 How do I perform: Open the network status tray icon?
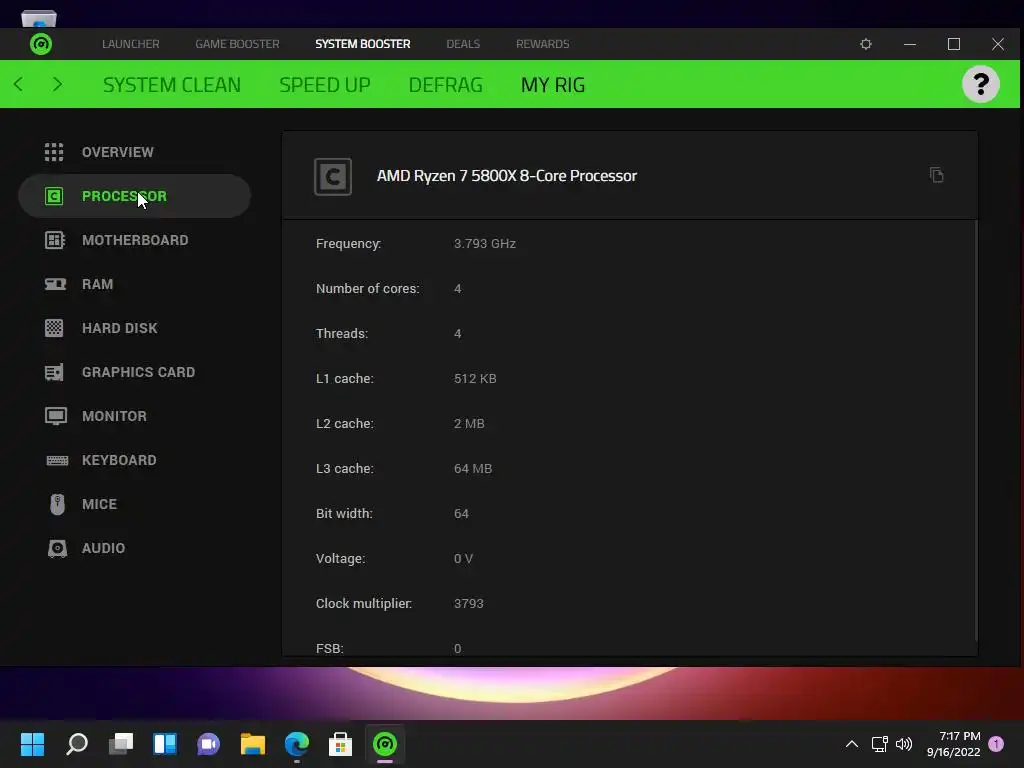(x=880, y=744)
